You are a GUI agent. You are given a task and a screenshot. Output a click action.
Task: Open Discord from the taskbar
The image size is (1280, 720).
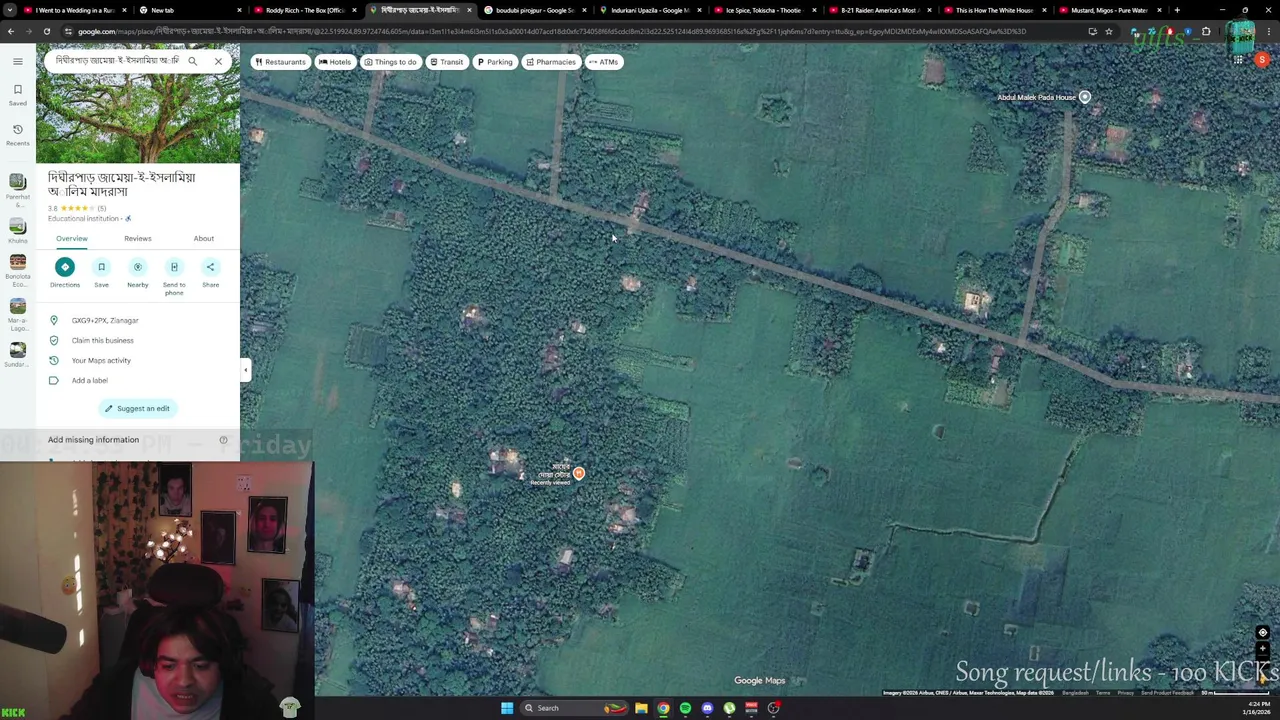pos(707,708)
